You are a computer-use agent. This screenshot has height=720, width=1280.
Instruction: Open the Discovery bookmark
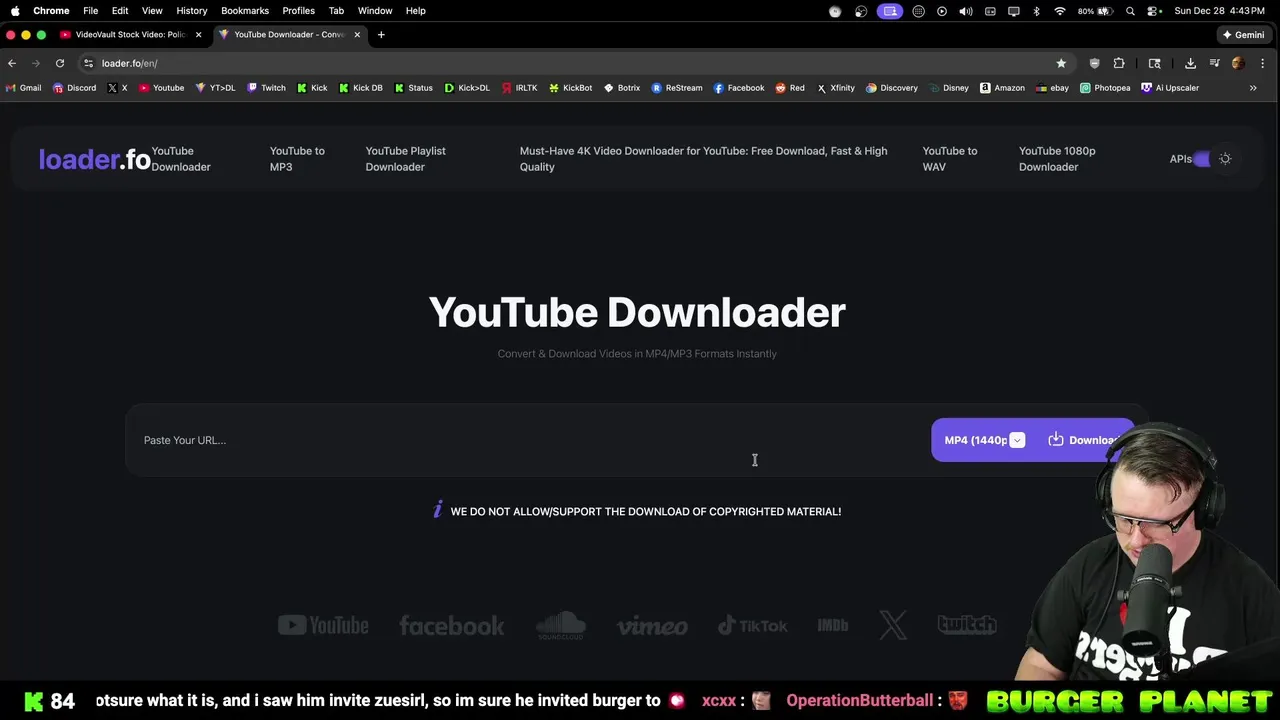892,88
